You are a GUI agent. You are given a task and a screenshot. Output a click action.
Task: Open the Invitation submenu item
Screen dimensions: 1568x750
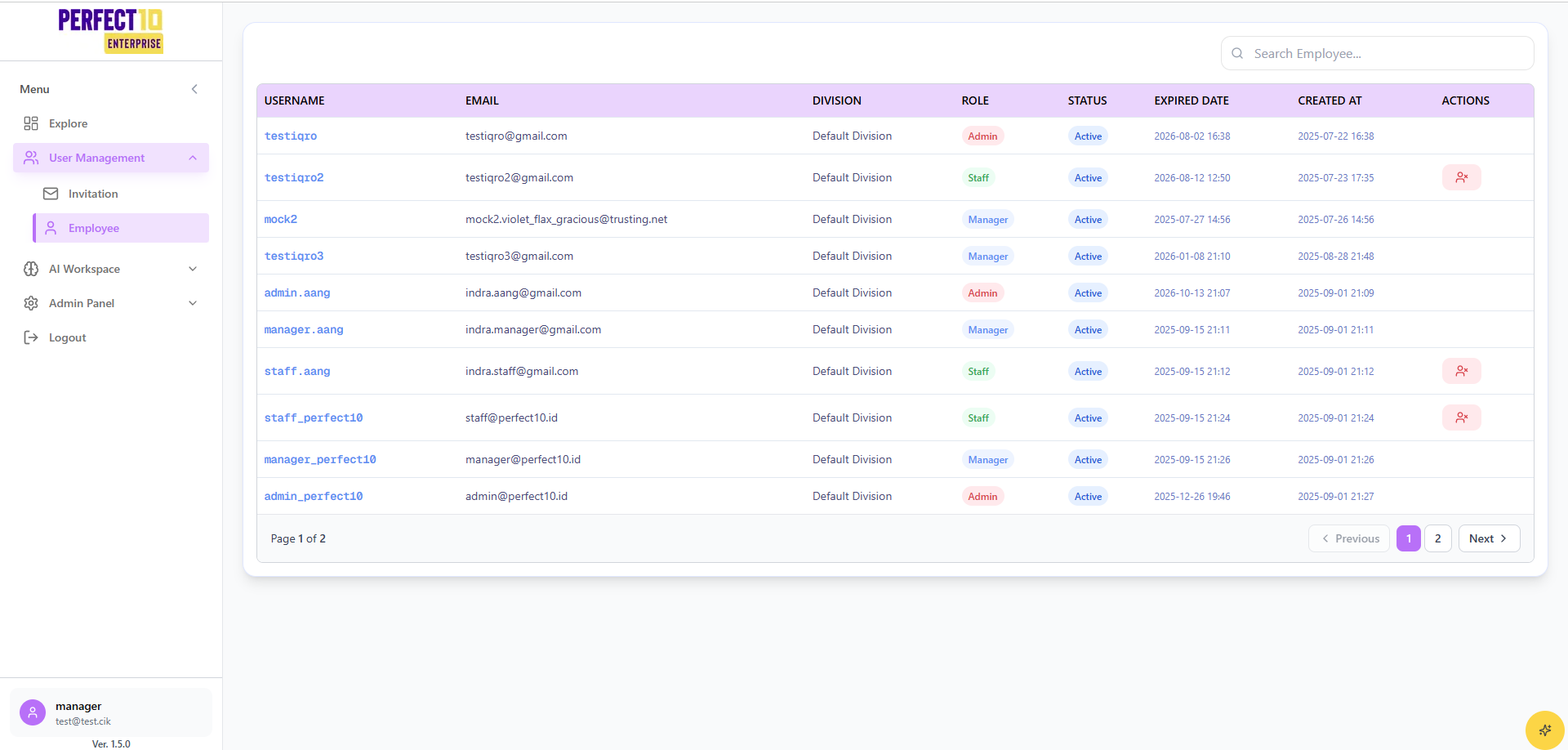pyautogui.click(x=121, y=194)
